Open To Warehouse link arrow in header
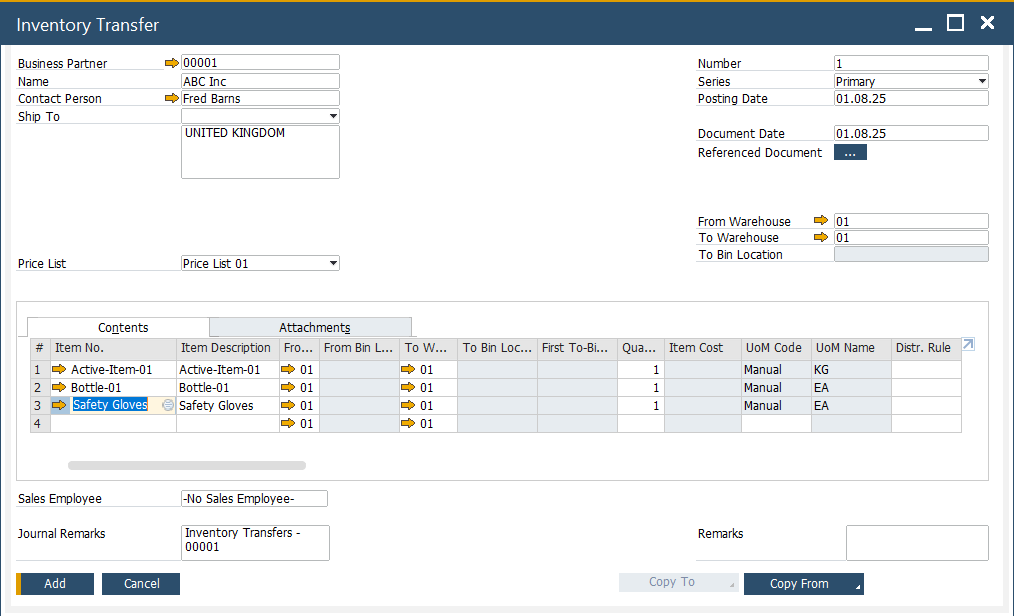Image resolution: width=1014 pixels, height=616 pixels. (x=821, y=238)
